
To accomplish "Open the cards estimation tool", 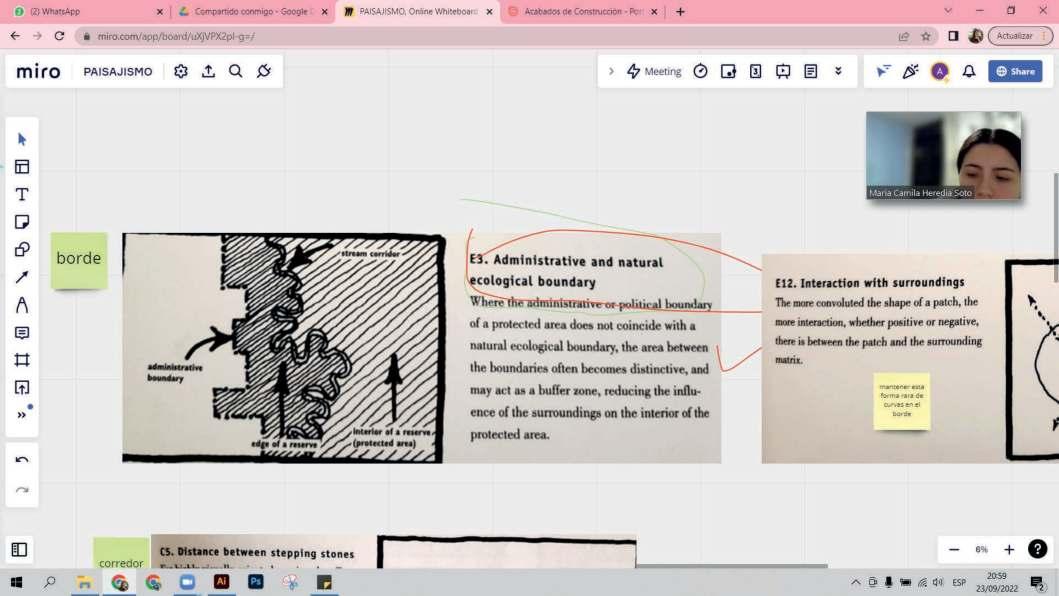I will [x=756, y=72].
